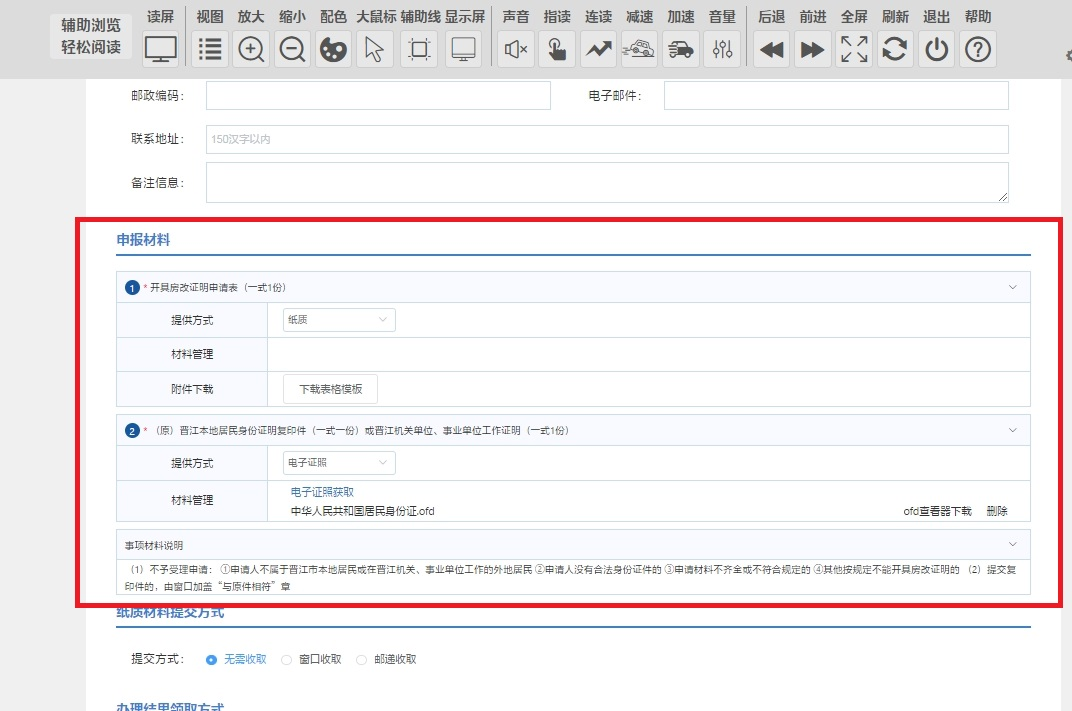Click the 联系地址 address input field
This screenshot has width=1072, height=711.
click(607, 139)
